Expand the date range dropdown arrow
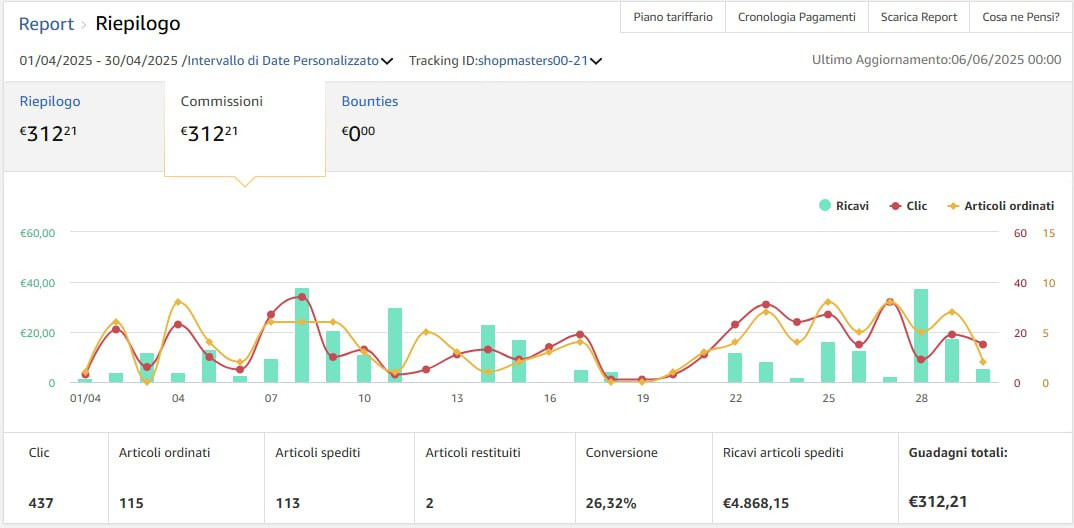The width and height of the screenshot is (1074, 528). [x=387, y=61]
